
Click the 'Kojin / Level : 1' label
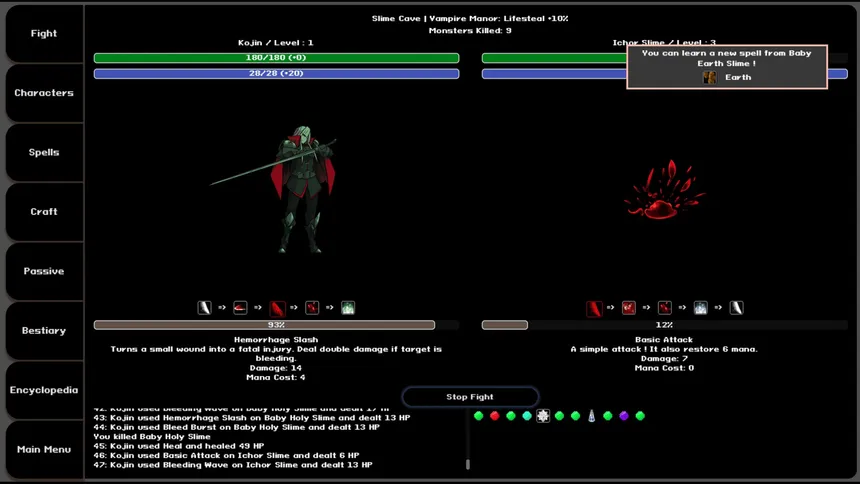276,43
